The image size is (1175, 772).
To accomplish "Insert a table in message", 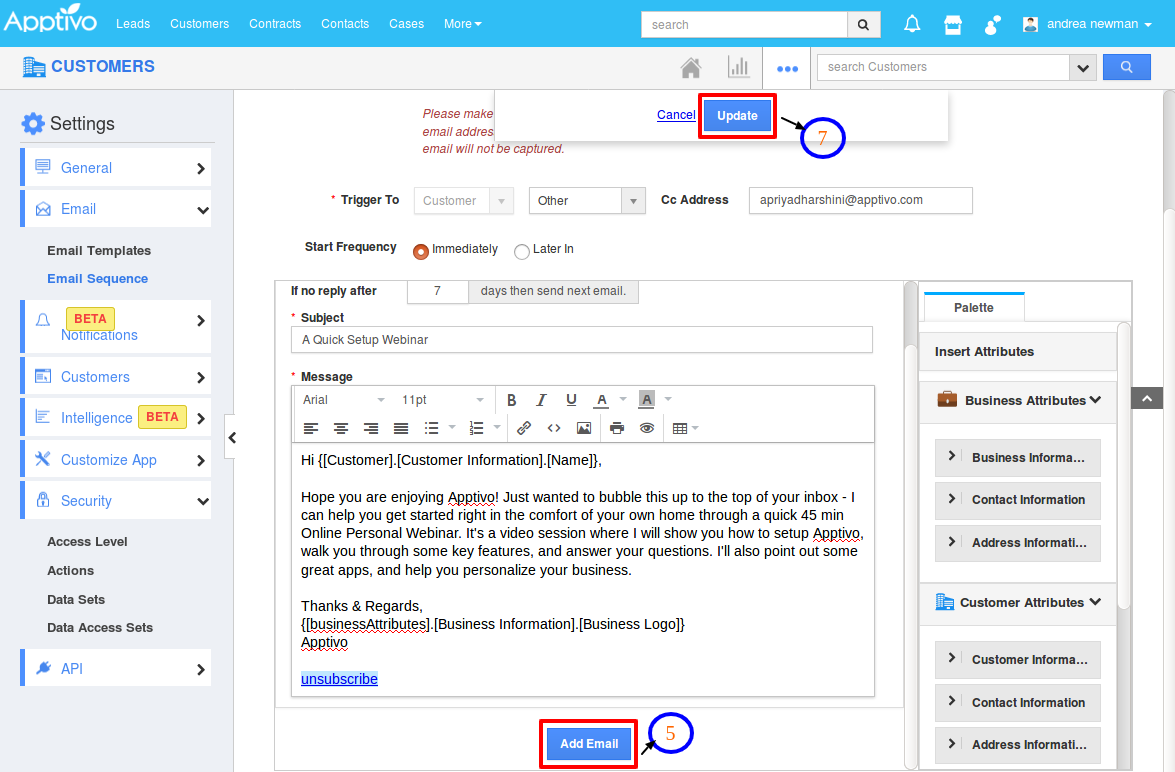I will 680,429.
